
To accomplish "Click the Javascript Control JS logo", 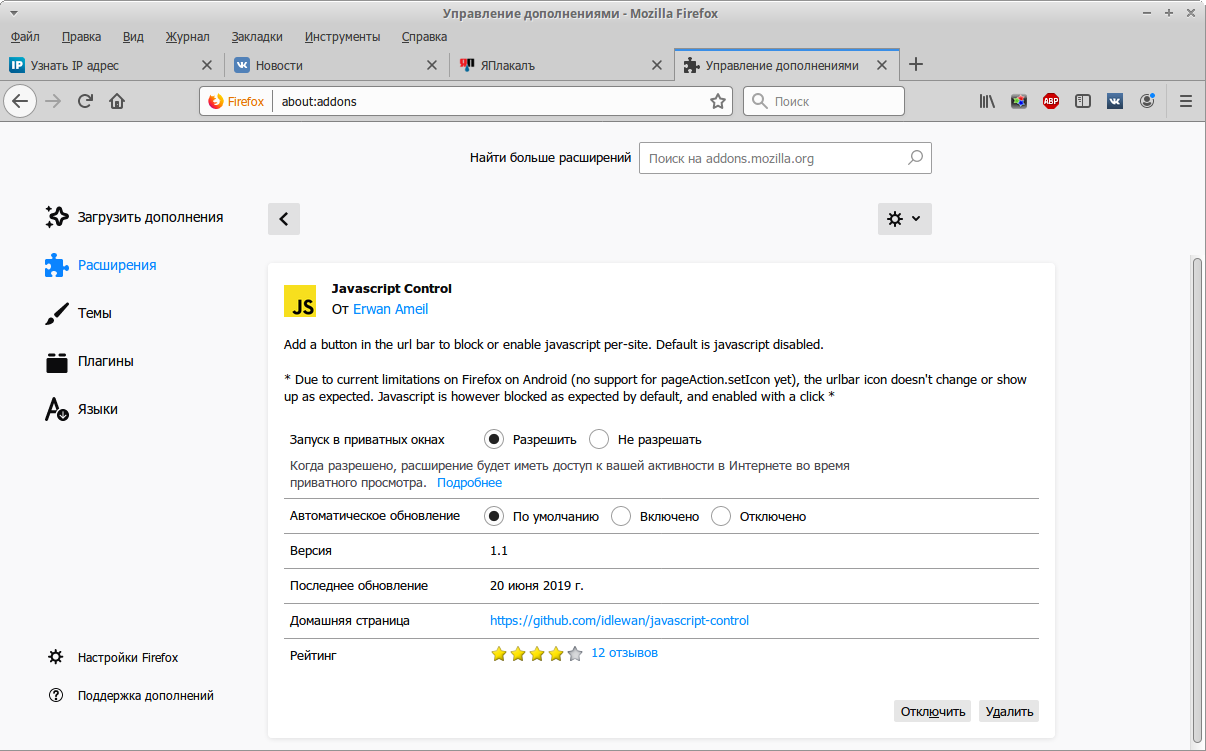I will click(x=300, y=300).
